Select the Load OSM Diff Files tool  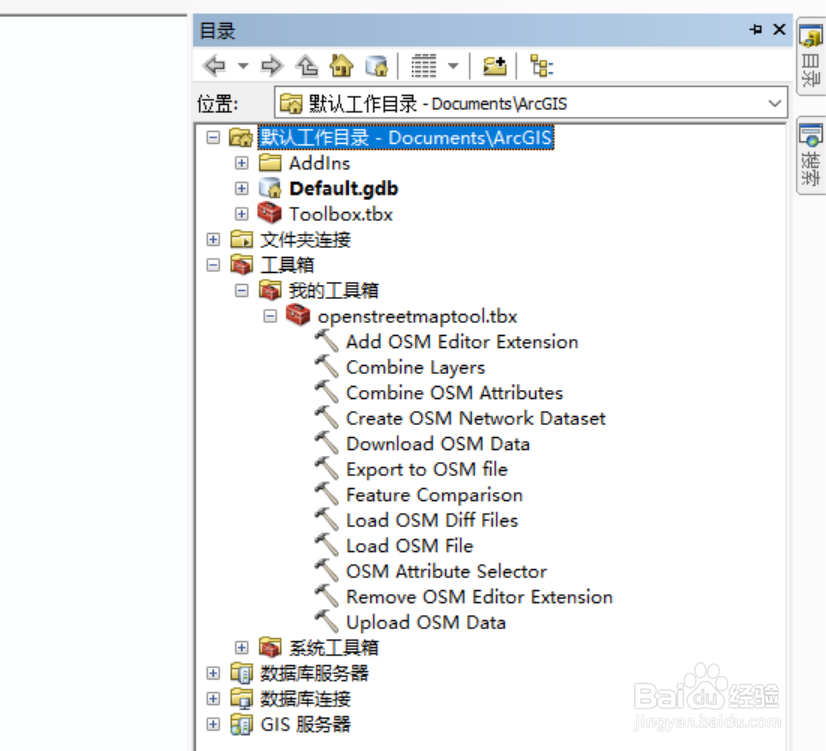click(x=432, y=520)
